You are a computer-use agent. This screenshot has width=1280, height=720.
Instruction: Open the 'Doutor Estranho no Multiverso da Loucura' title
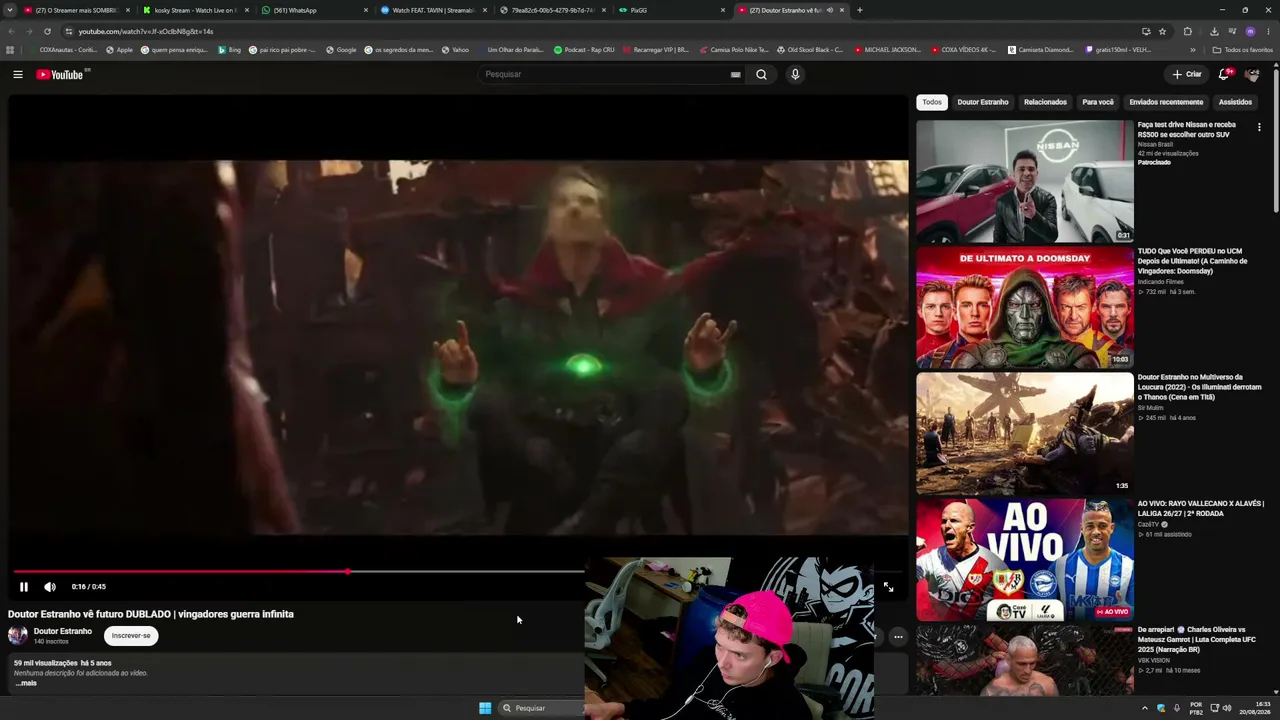coord(1200,387)
